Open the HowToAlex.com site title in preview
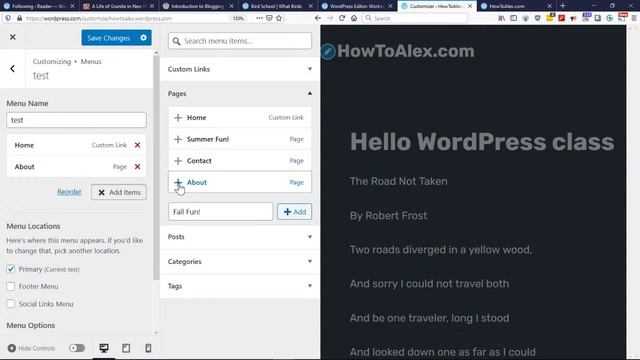Screen dimensions: 640x360 406,51
